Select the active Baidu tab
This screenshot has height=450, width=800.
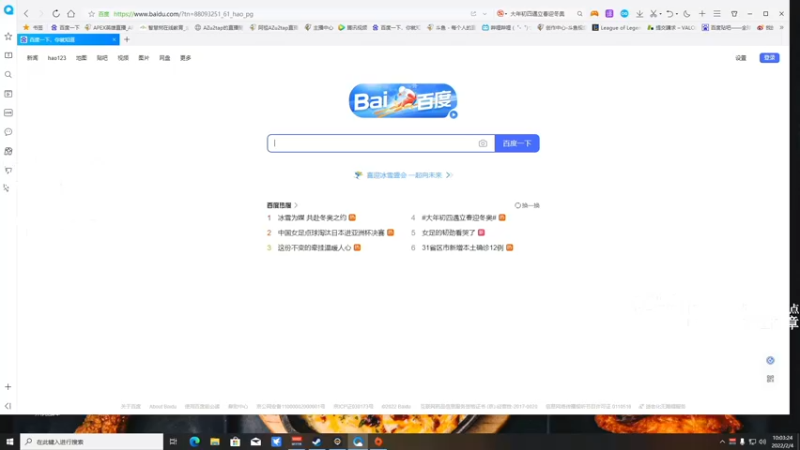point(68,39)
